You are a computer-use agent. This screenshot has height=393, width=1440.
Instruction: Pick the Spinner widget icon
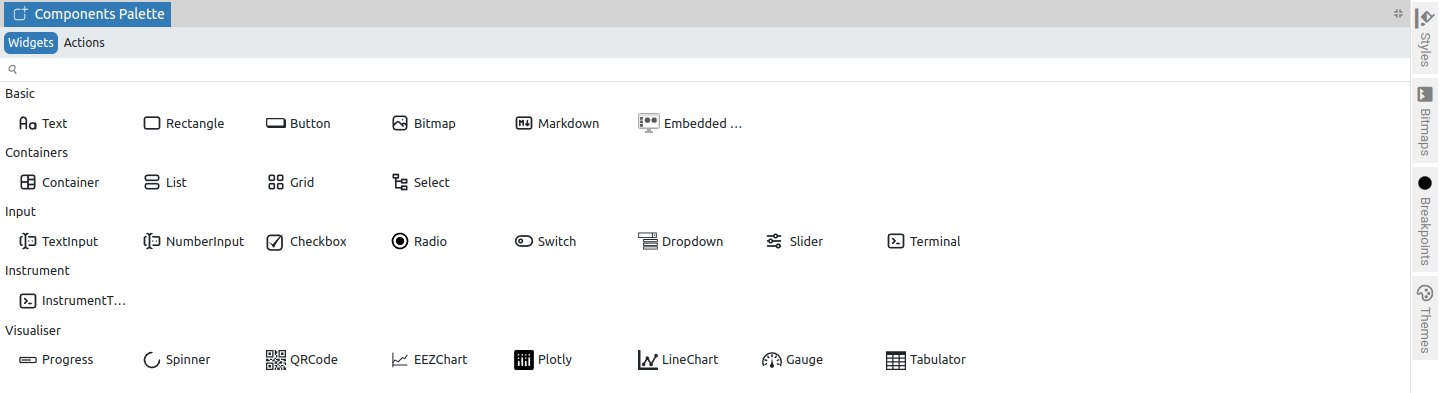(152, 360)
